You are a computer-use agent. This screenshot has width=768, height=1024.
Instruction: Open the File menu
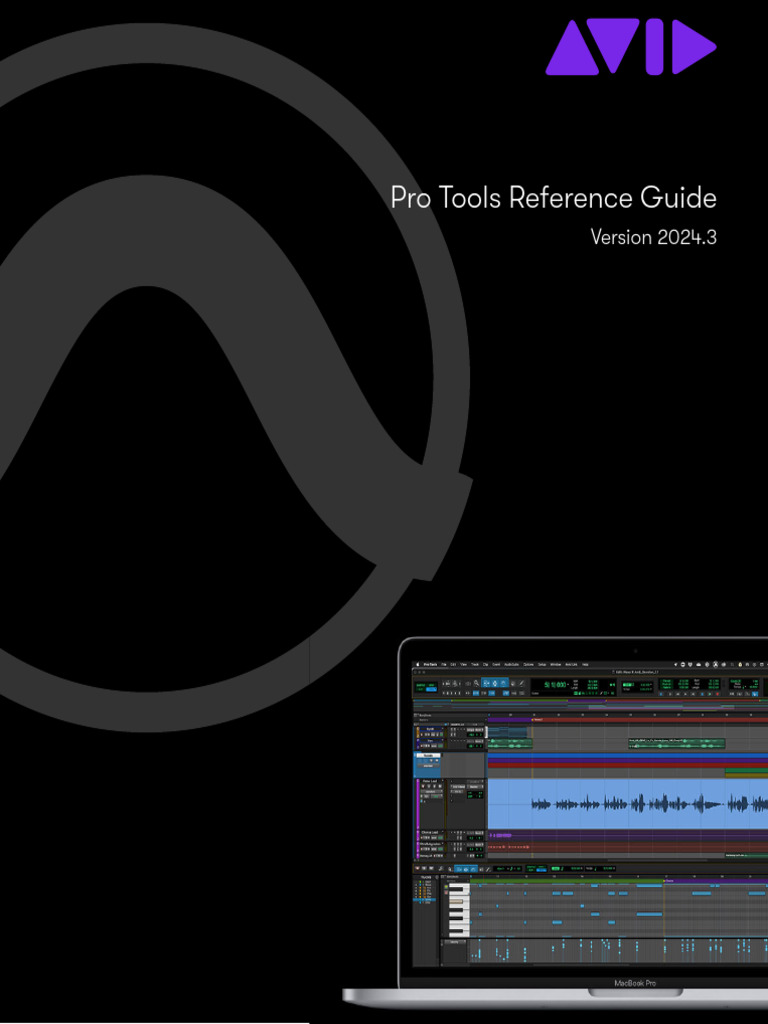[x=444, y=663]
